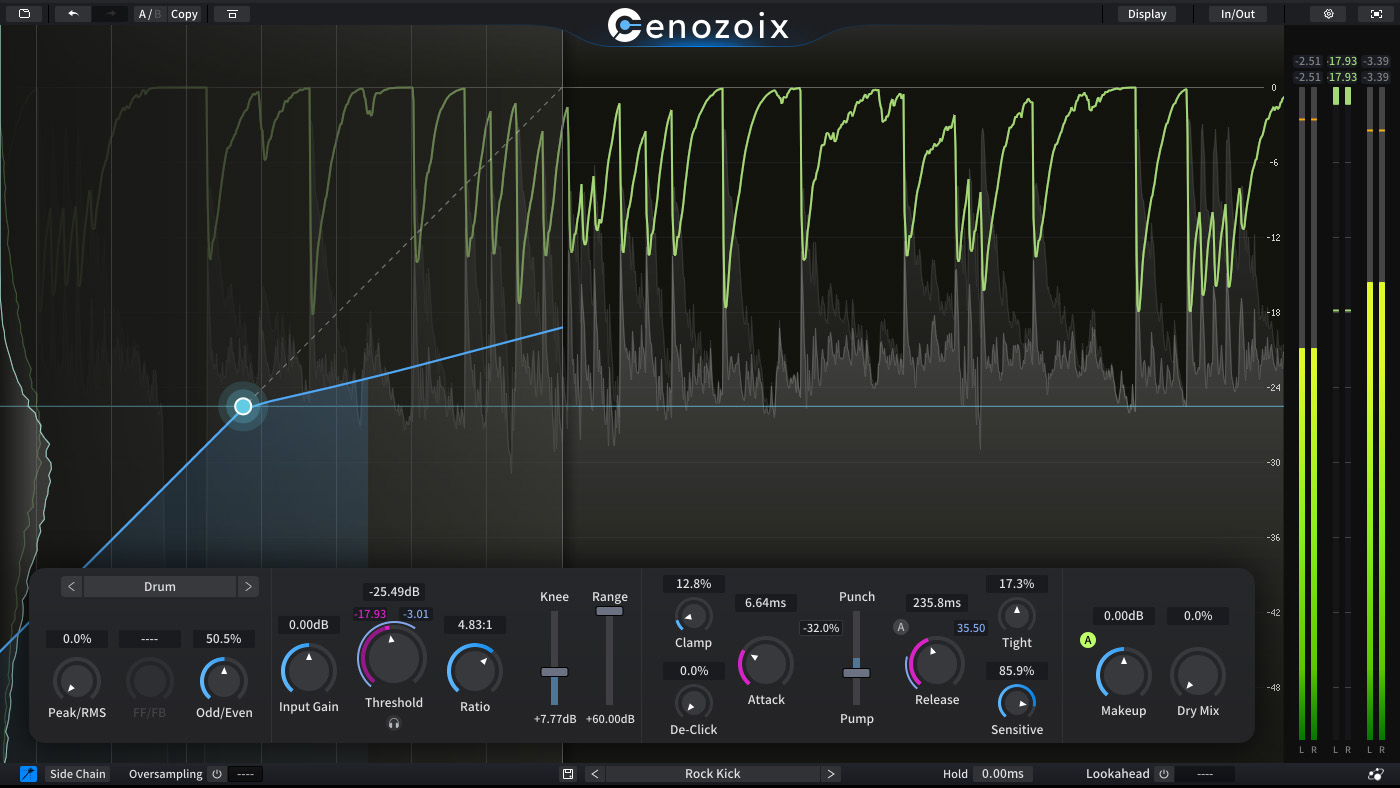Click the Side Chain button
The width and height of the screenshot is (1400, 788).
point(77,774)
